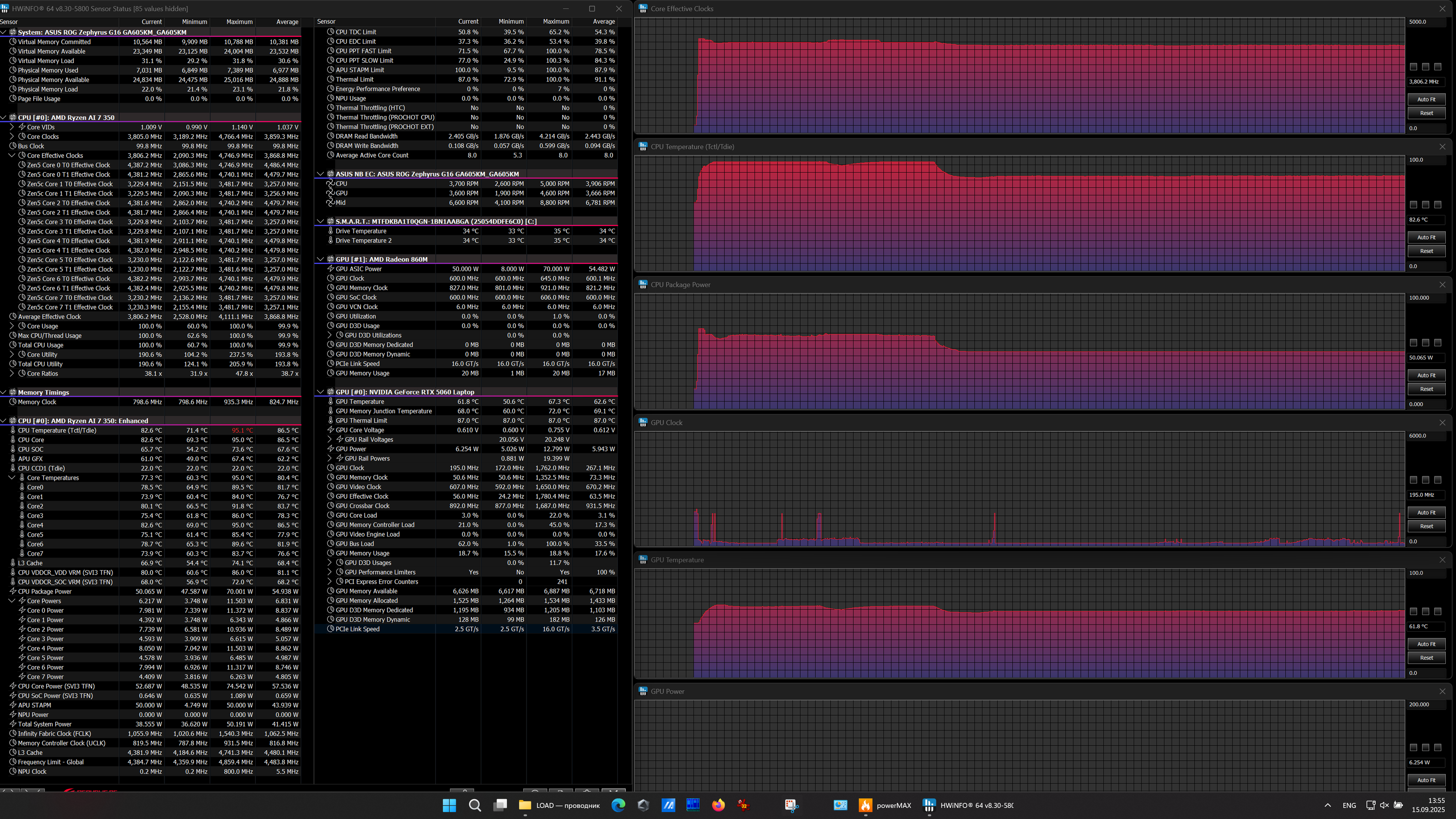Close the GPU Power graph window

coord(1442,691)
